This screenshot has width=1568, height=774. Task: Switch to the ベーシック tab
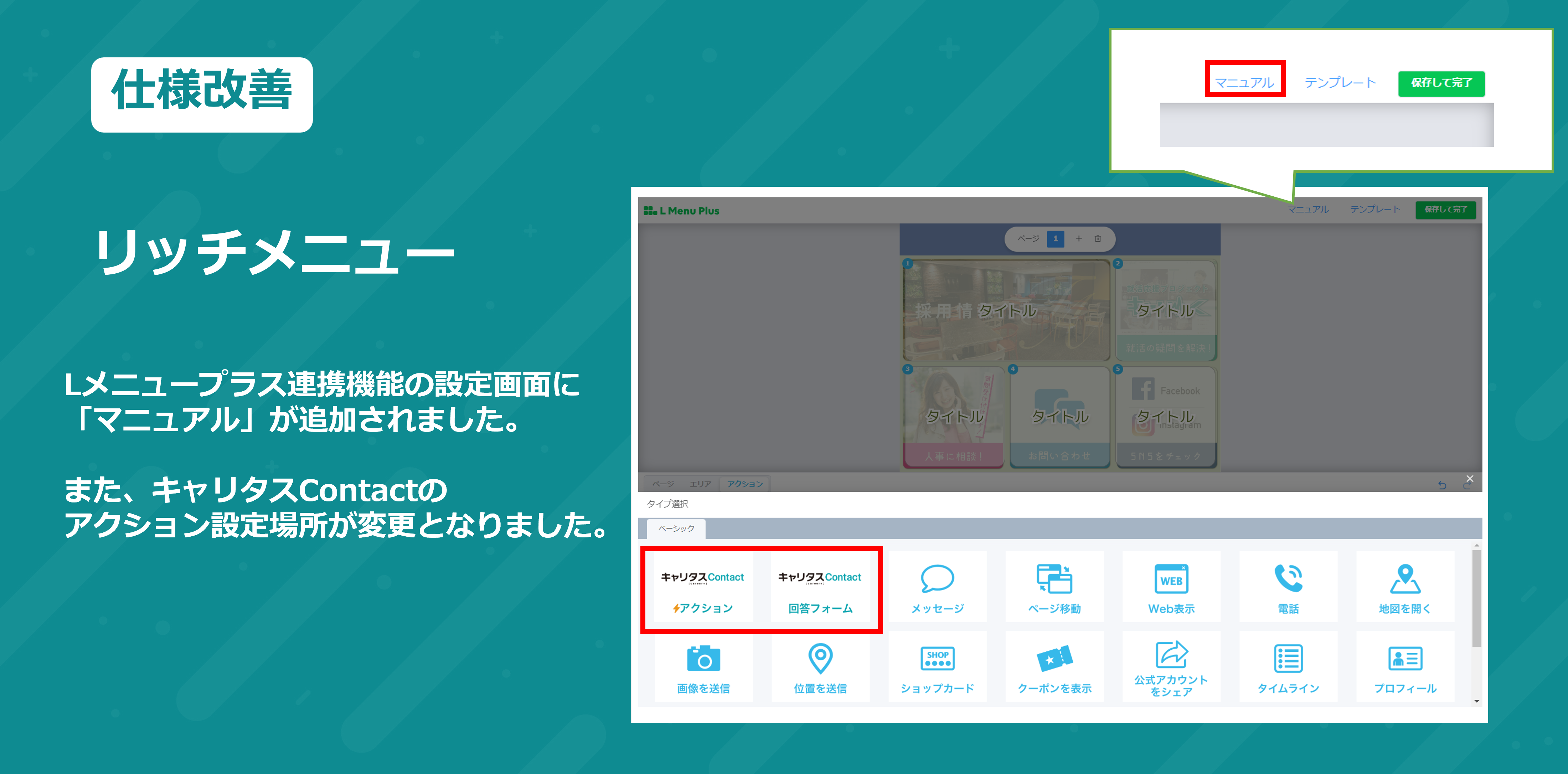point(676,528)
